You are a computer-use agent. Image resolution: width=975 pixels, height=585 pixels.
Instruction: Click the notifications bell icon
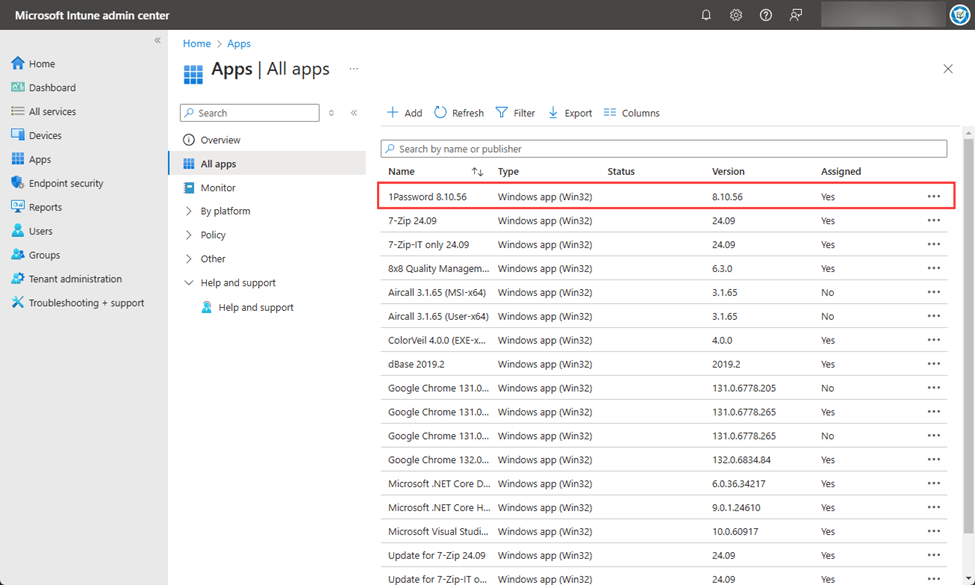click(706, 15)
